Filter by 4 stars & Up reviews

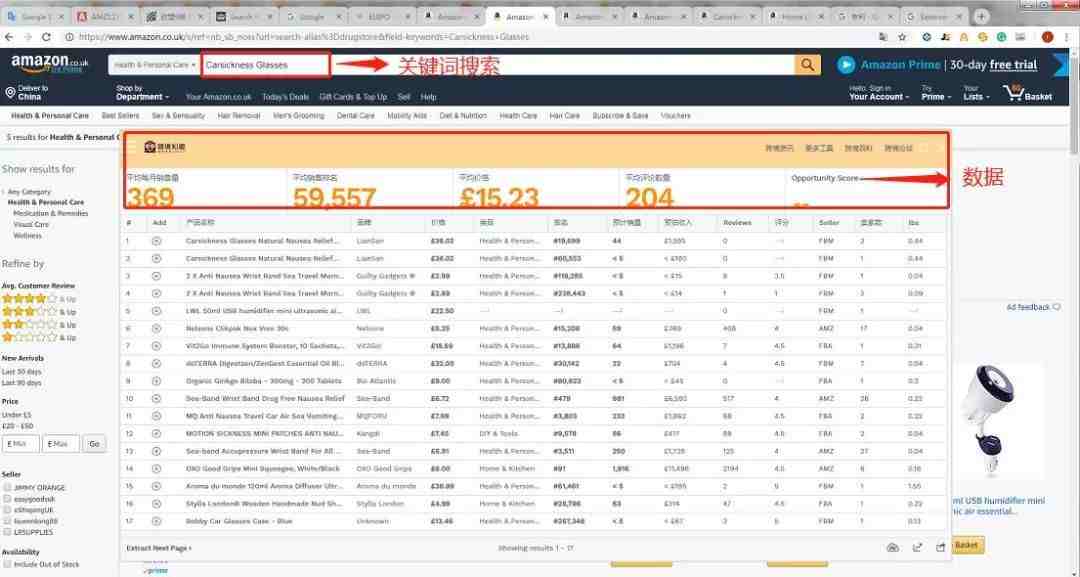(39, 299)
